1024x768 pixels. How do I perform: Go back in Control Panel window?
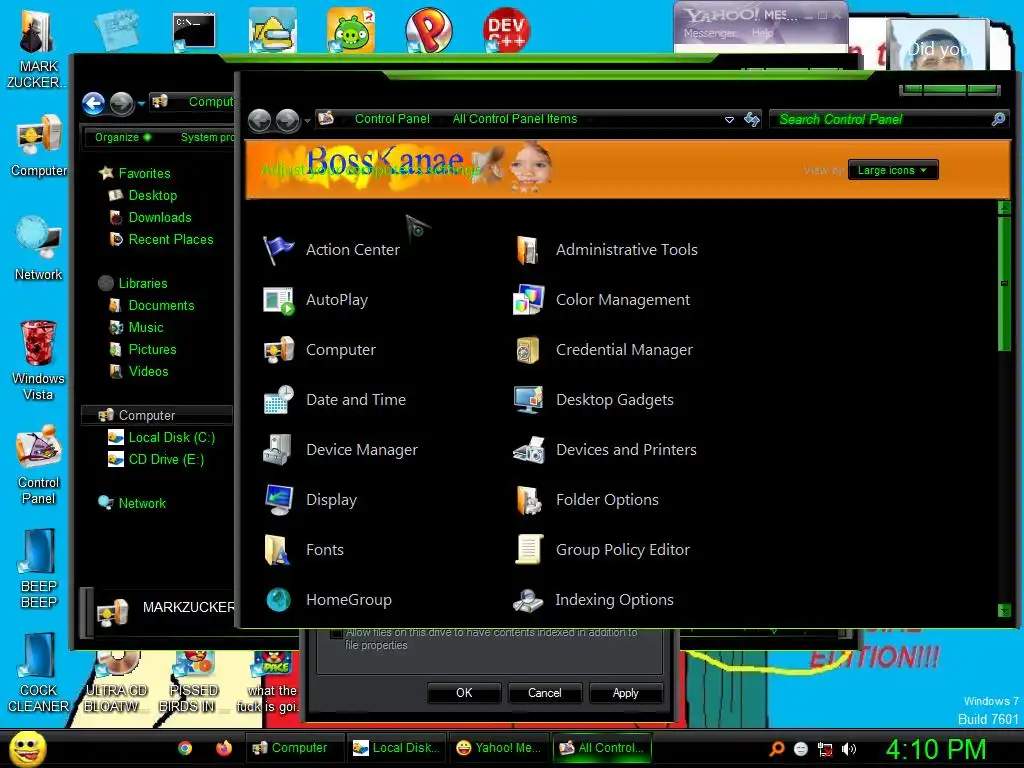[260, 121]
